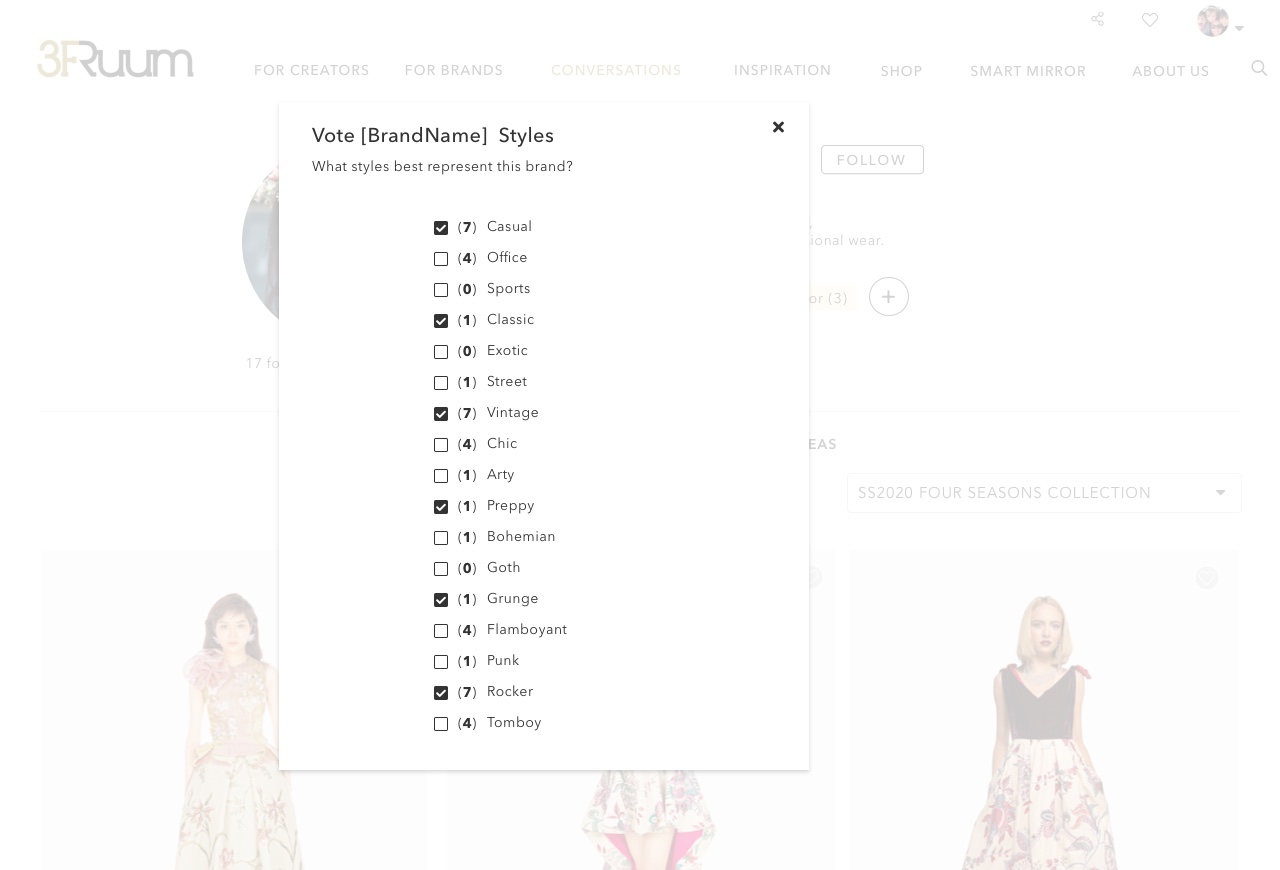This screenshot has height=870, width=1280.
Task: Open the right black-top dress product image
Action: (1044, 710)
